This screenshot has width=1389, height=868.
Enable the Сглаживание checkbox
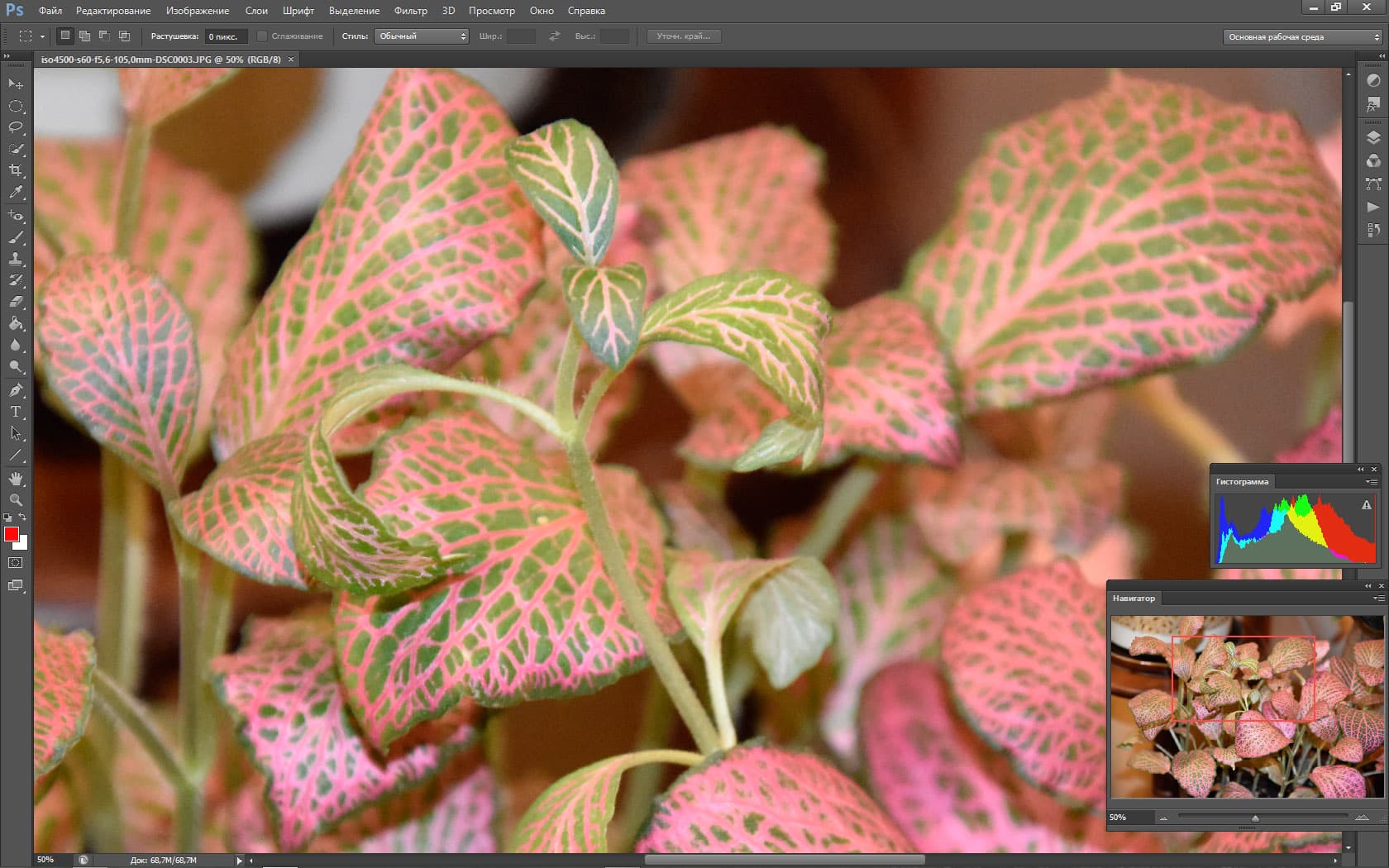click(x=262, y=36)
